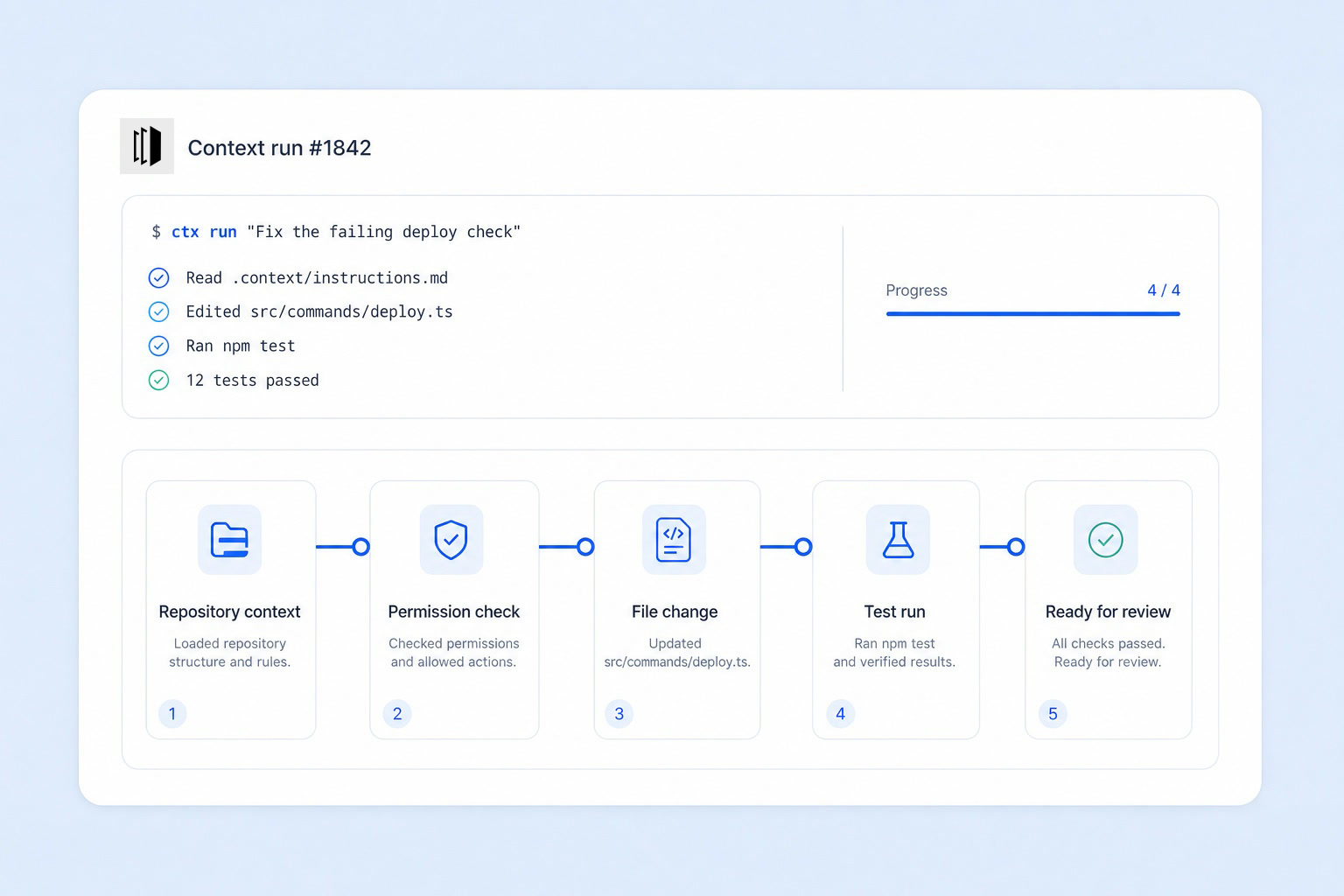
Task: Click the Ready for review checkmark icon
Action: 1106,540
